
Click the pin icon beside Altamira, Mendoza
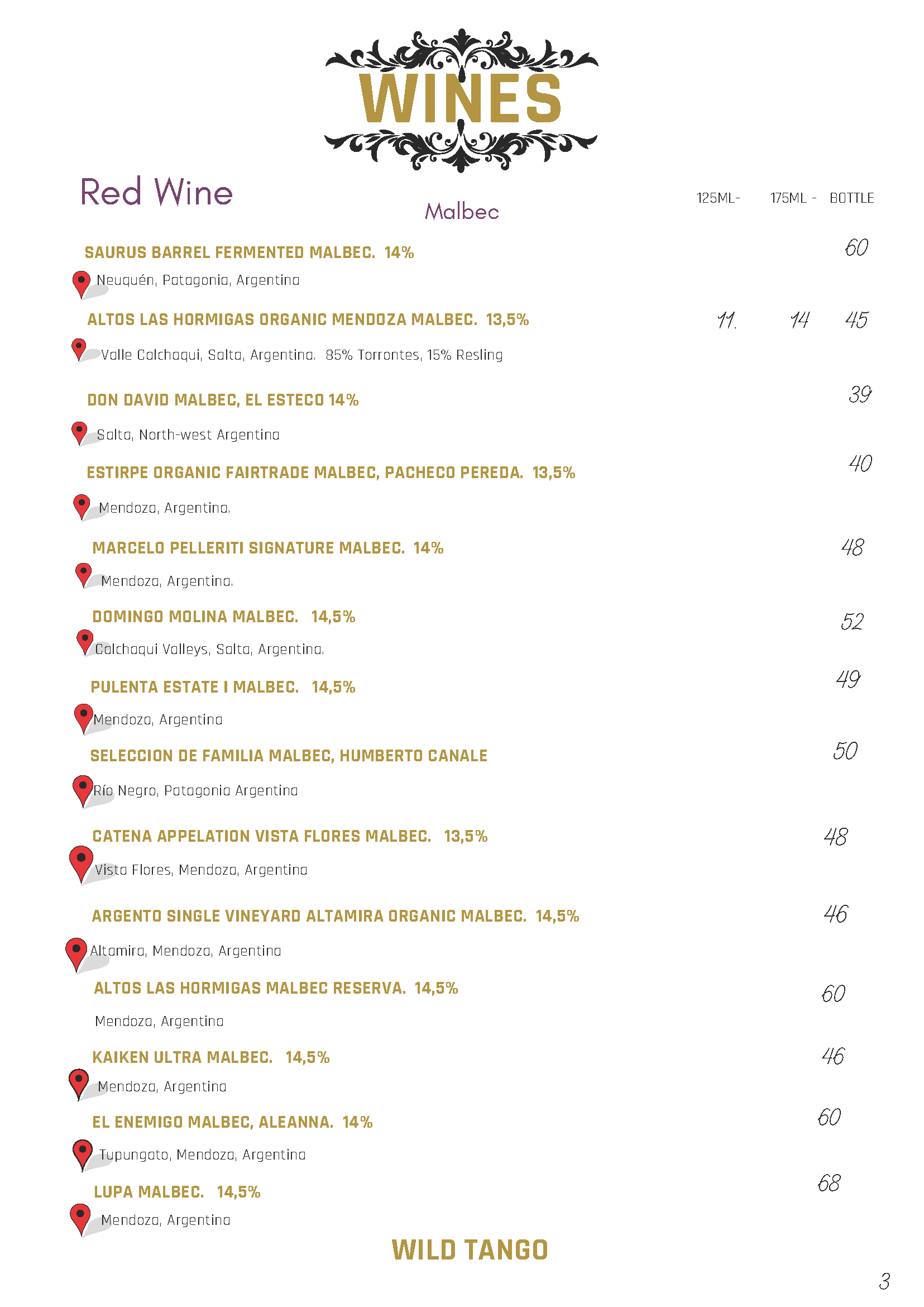point(76,952)
